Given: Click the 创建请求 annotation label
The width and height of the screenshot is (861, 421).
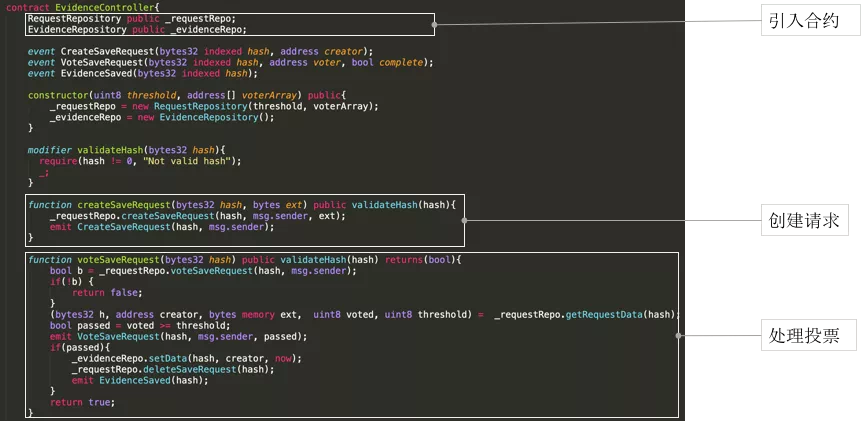Looking at the screenshot, I should (x=804, y=220).
